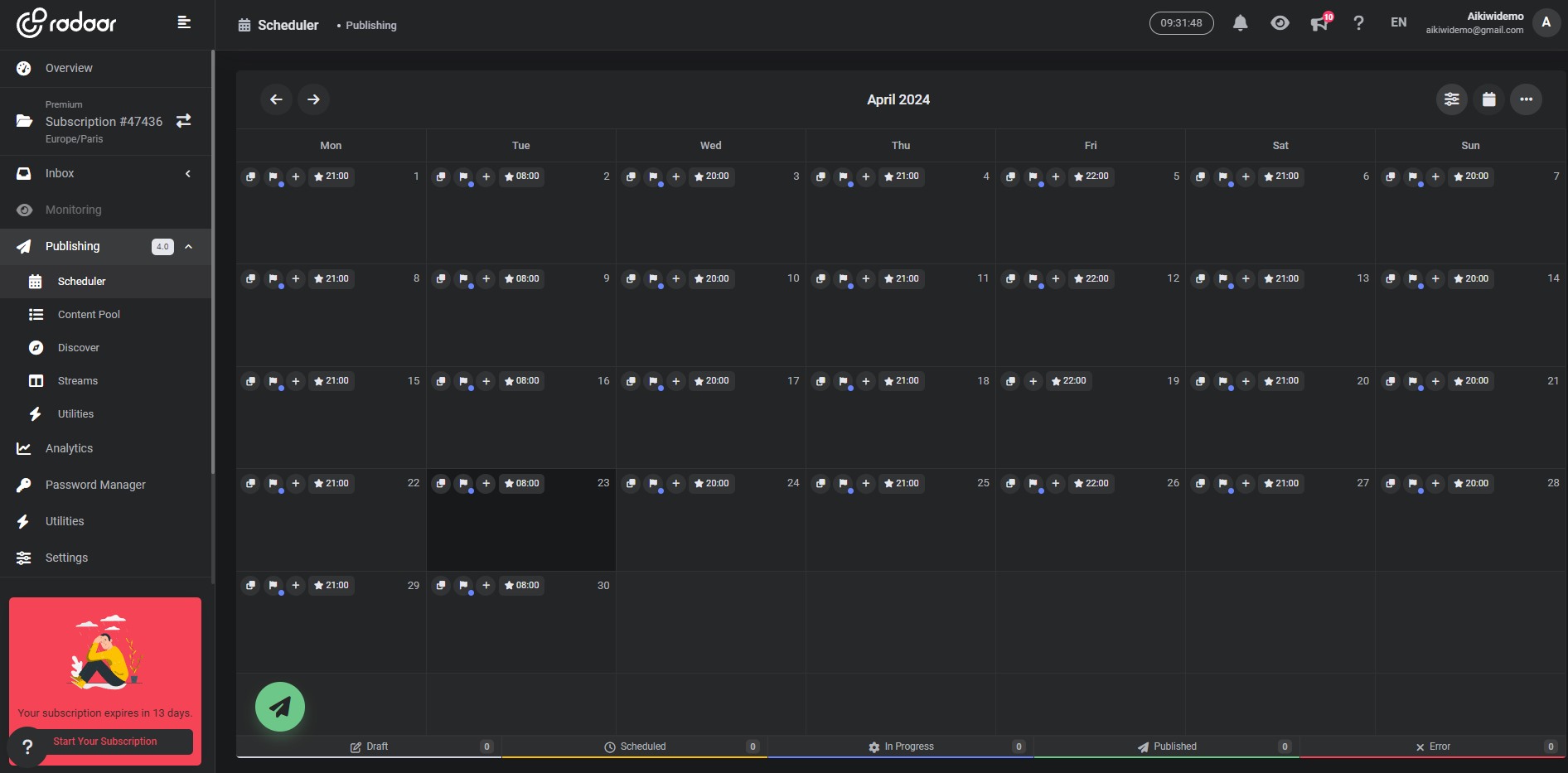The width and height of the screenshot is (1568, 773).
Task: Collapse the Publishing section chevron
Action: 189,246
